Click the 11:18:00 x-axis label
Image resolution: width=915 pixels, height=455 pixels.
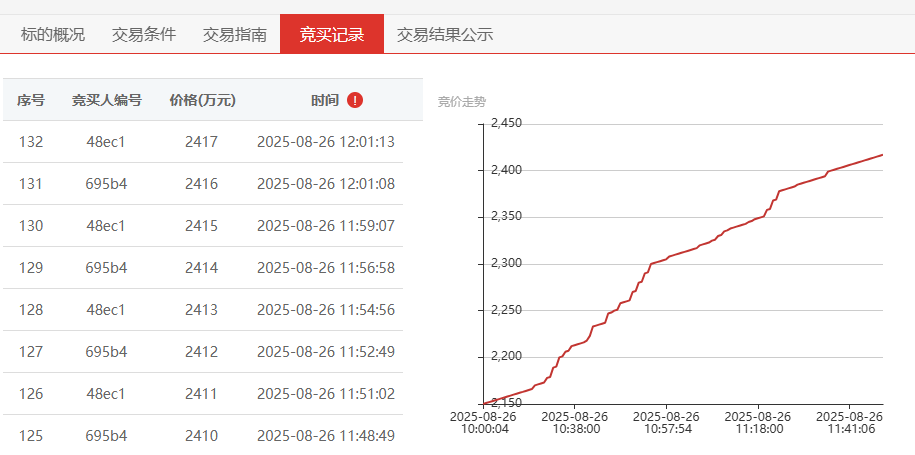758,423
